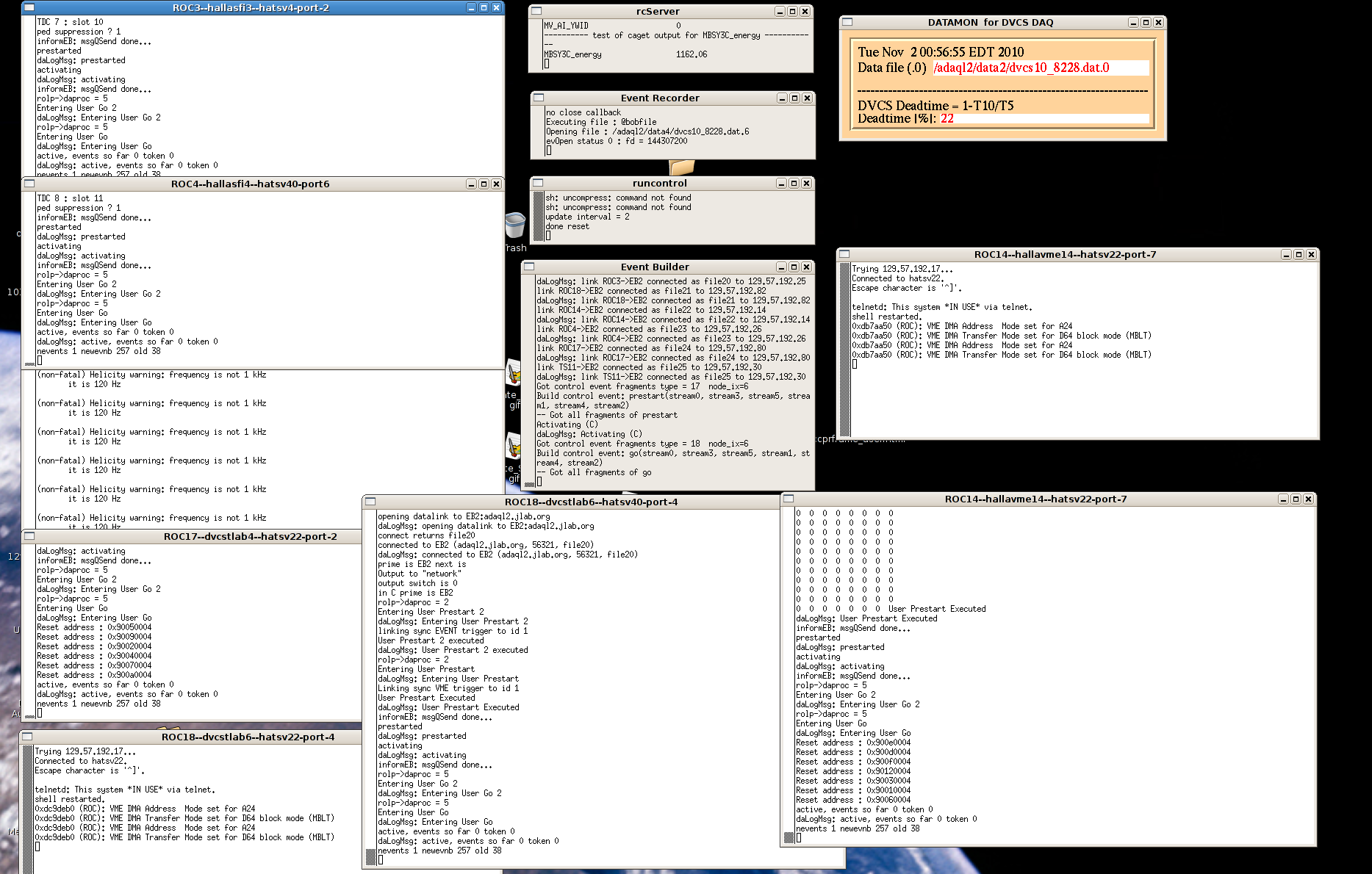Close the Event Builder window
This screenshot has width=1372, height=874.
806,267
